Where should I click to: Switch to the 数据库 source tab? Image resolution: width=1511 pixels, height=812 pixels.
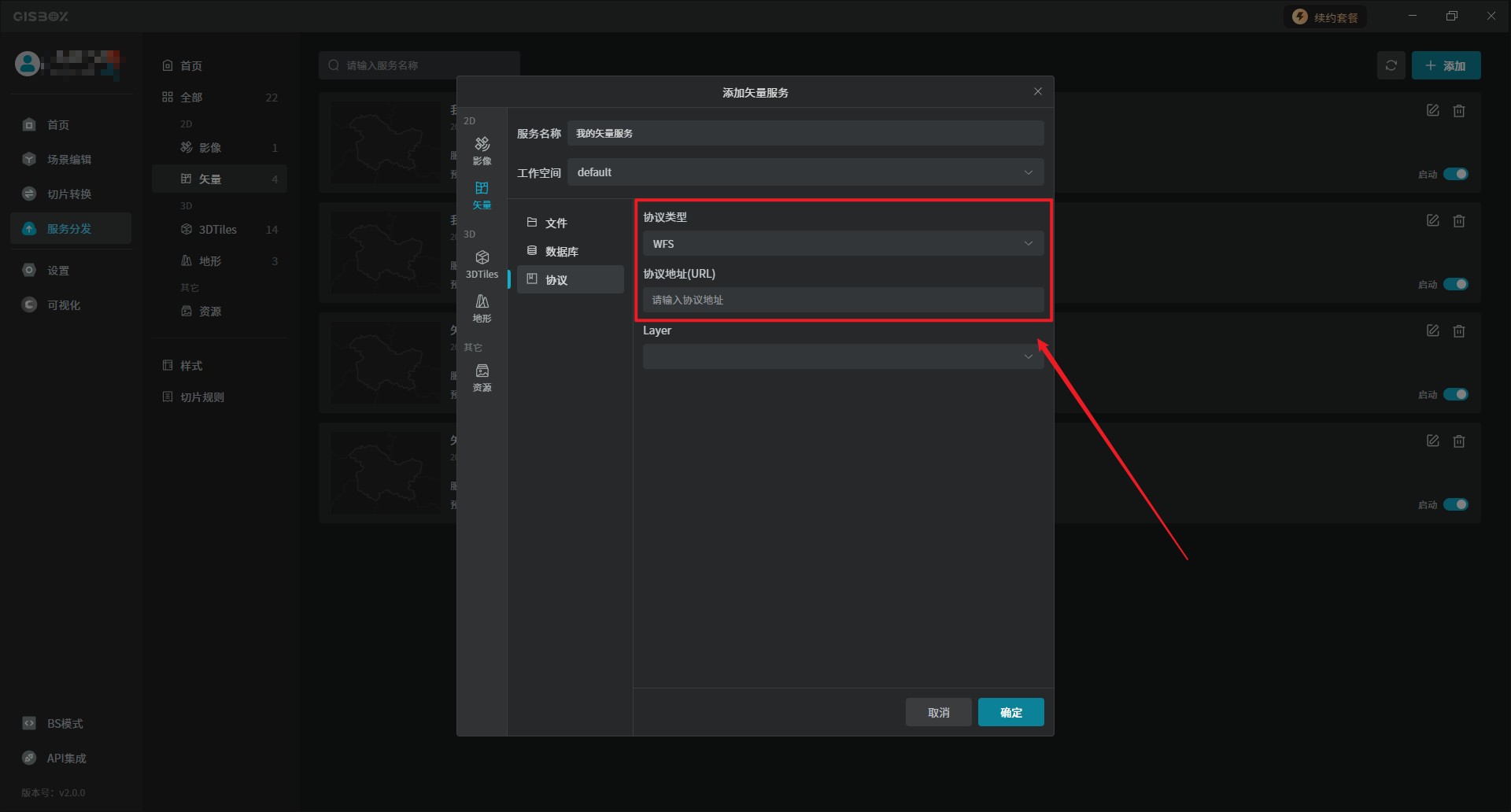pyautogui.click(x=561, y=252)
